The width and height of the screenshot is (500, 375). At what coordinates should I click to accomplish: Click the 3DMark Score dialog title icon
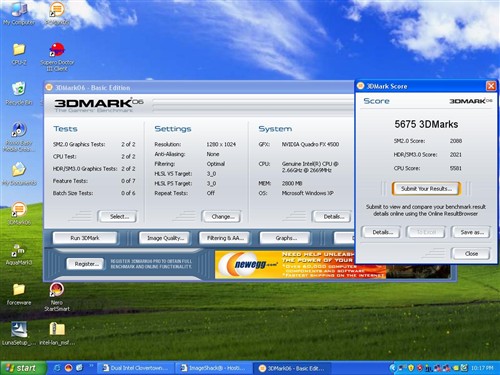tap(360, 86)
